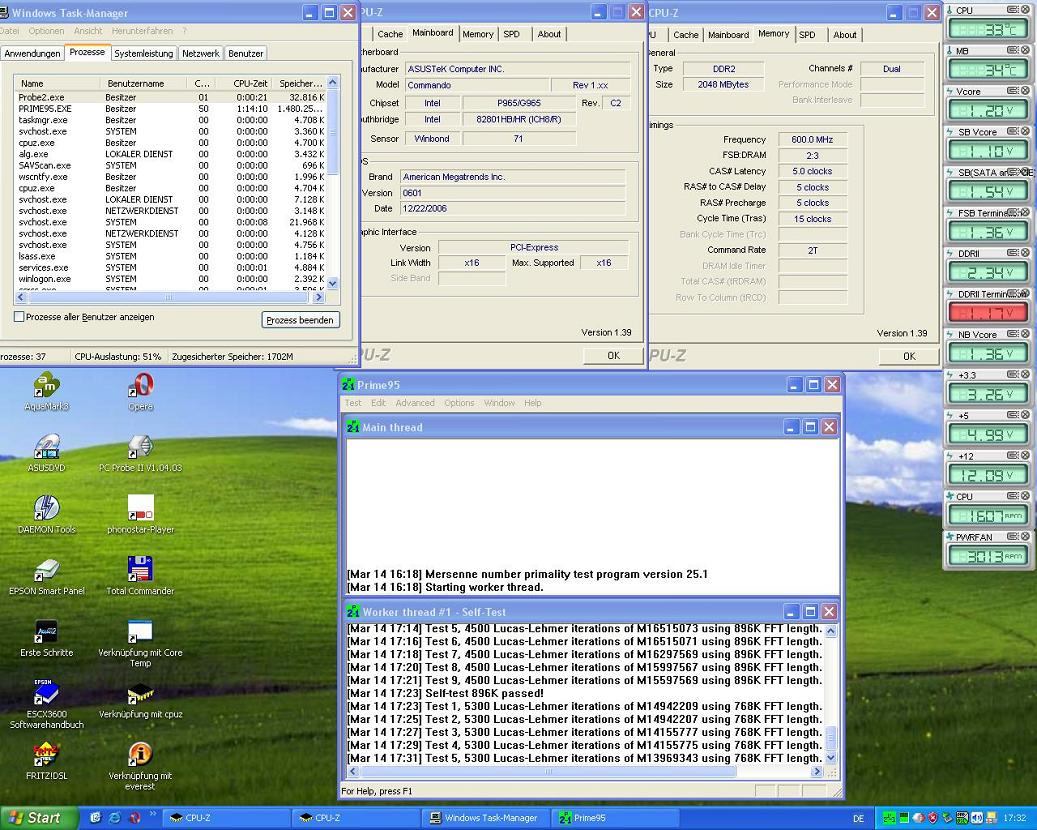Close the MB 34°C sensor panel
This screenshot has height=830, width=1037.
[x=1025, y=50]
